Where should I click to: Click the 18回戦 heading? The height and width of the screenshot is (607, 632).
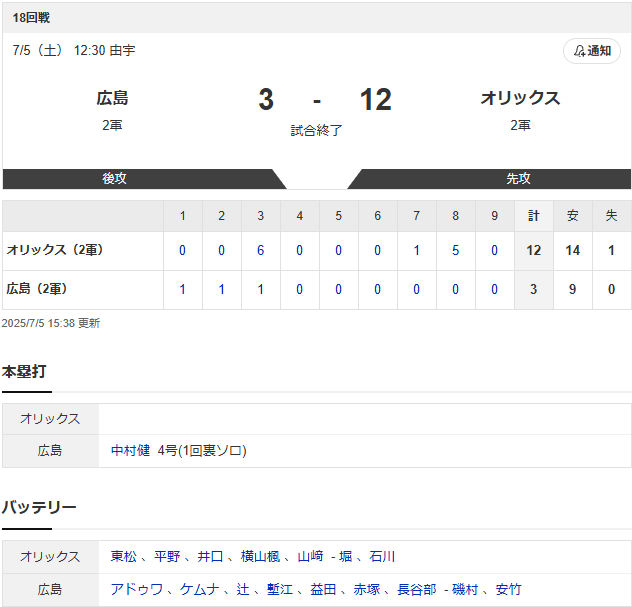pos(31,18)
